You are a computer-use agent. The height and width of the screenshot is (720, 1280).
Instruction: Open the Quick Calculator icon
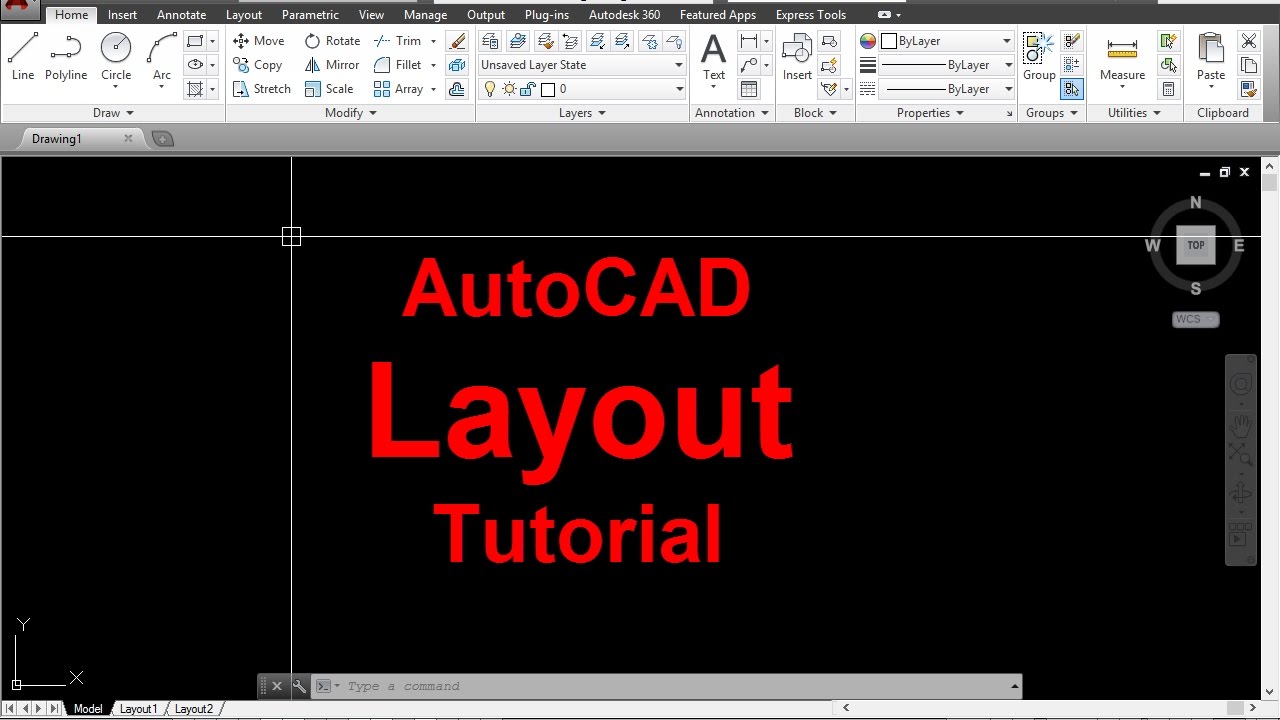(x=1168, y=89)
